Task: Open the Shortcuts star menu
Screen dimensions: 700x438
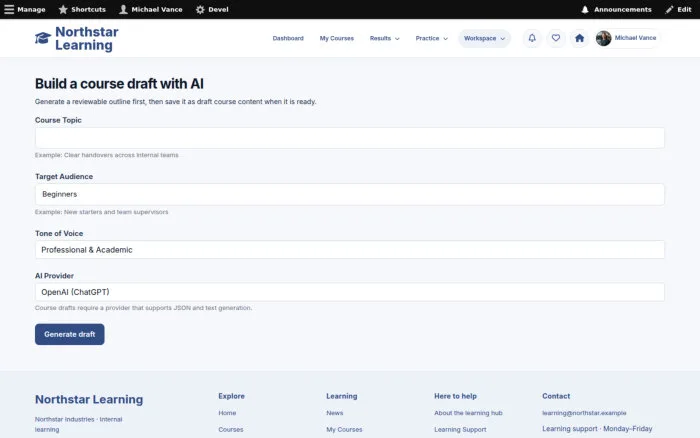Action: point(82,9)
